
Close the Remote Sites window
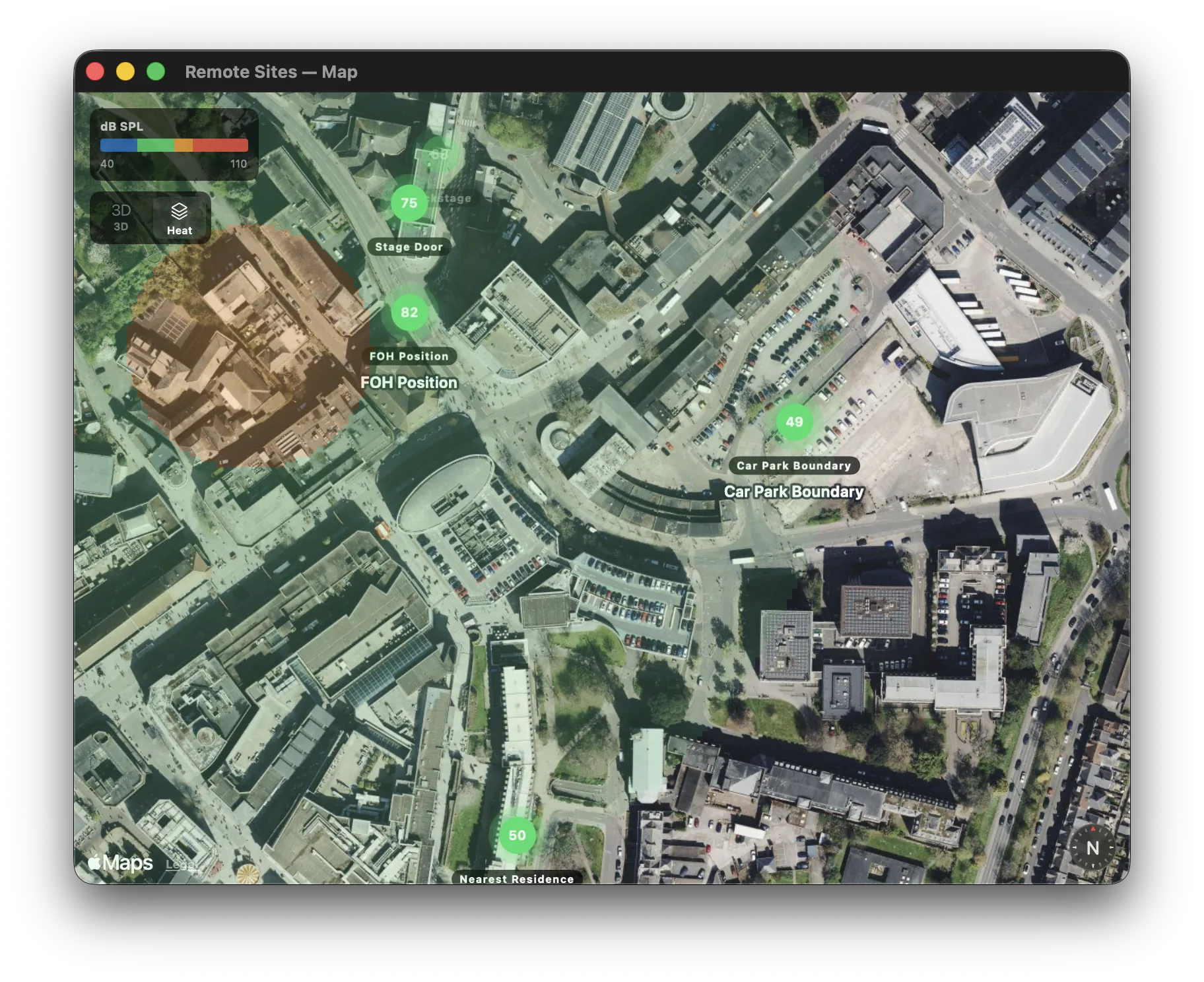pos(96,71)
